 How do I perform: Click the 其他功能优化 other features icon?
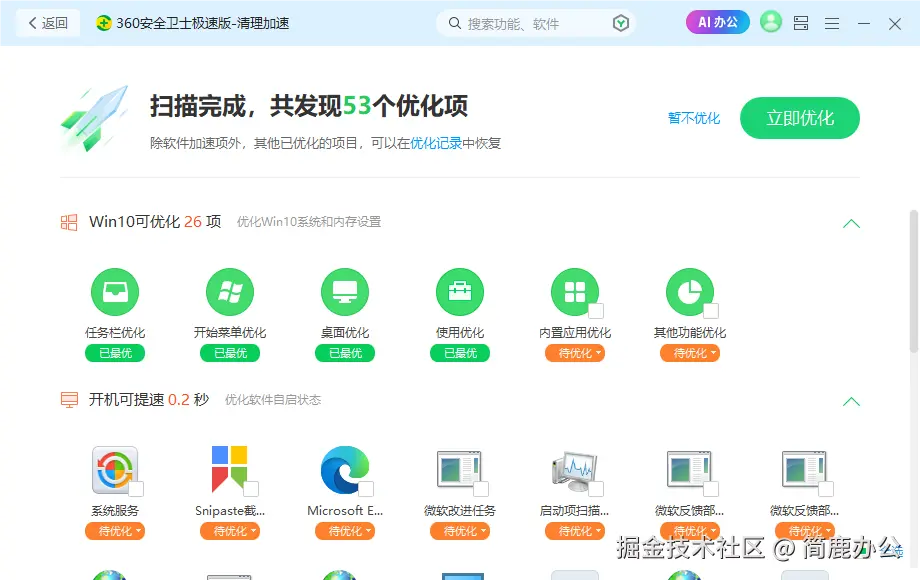click(690, 291)
